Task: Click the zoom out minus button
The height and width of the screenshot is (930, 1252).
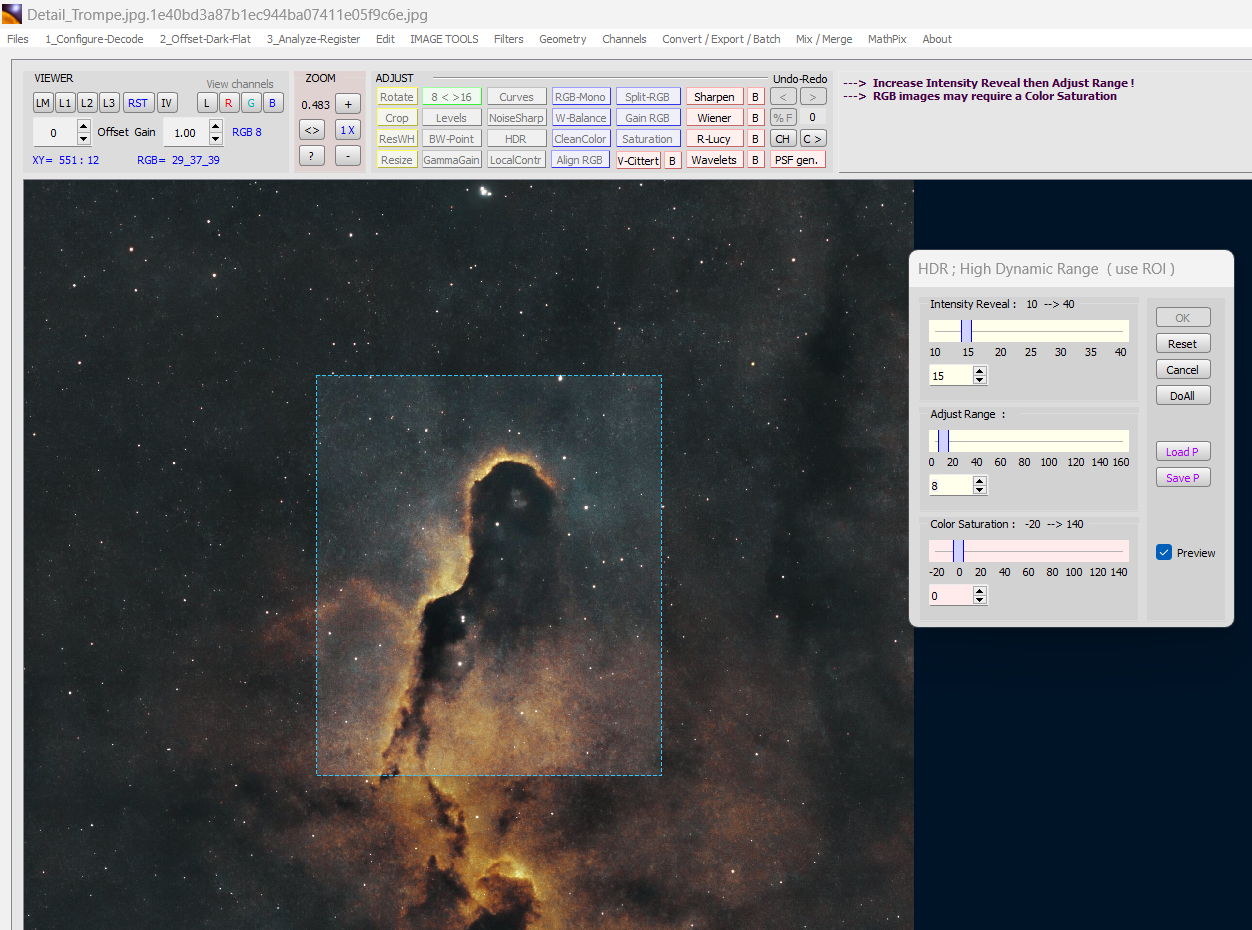Action: tap(347, 156)
